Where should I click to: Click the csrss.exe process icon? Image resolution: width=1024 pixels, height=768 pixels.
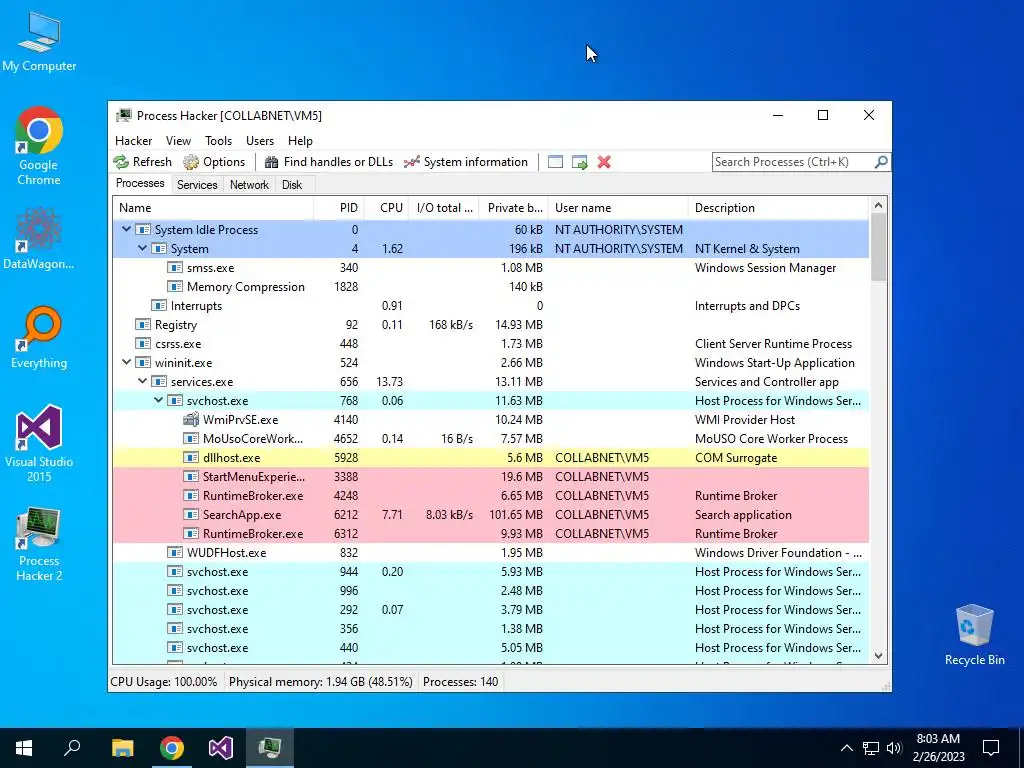142,344
